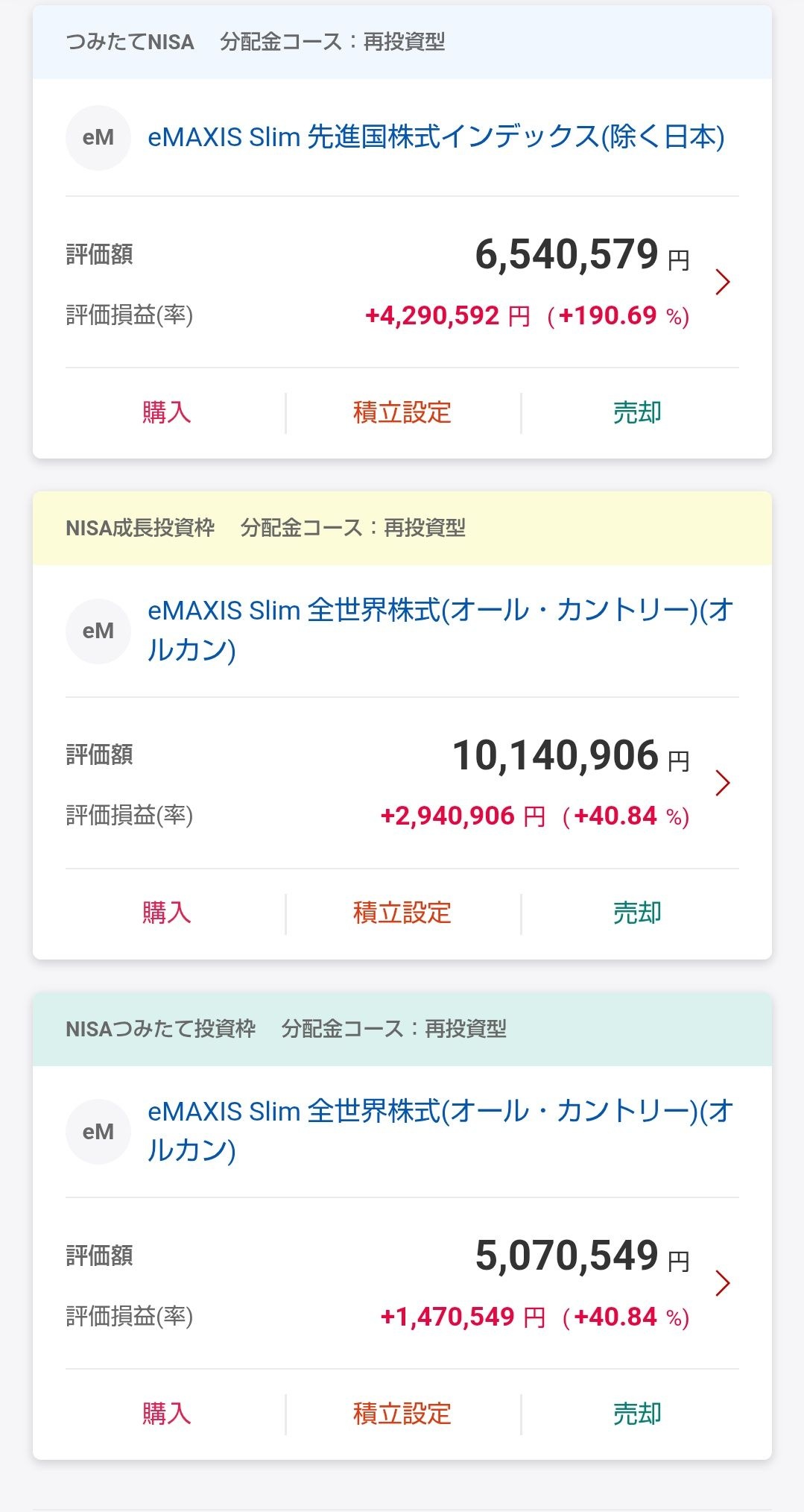The height and width of the screenshot is (1512, 804).
Task: Tap 積立設定 in the NISA成長投資枠 card
Action: (402, 913)
